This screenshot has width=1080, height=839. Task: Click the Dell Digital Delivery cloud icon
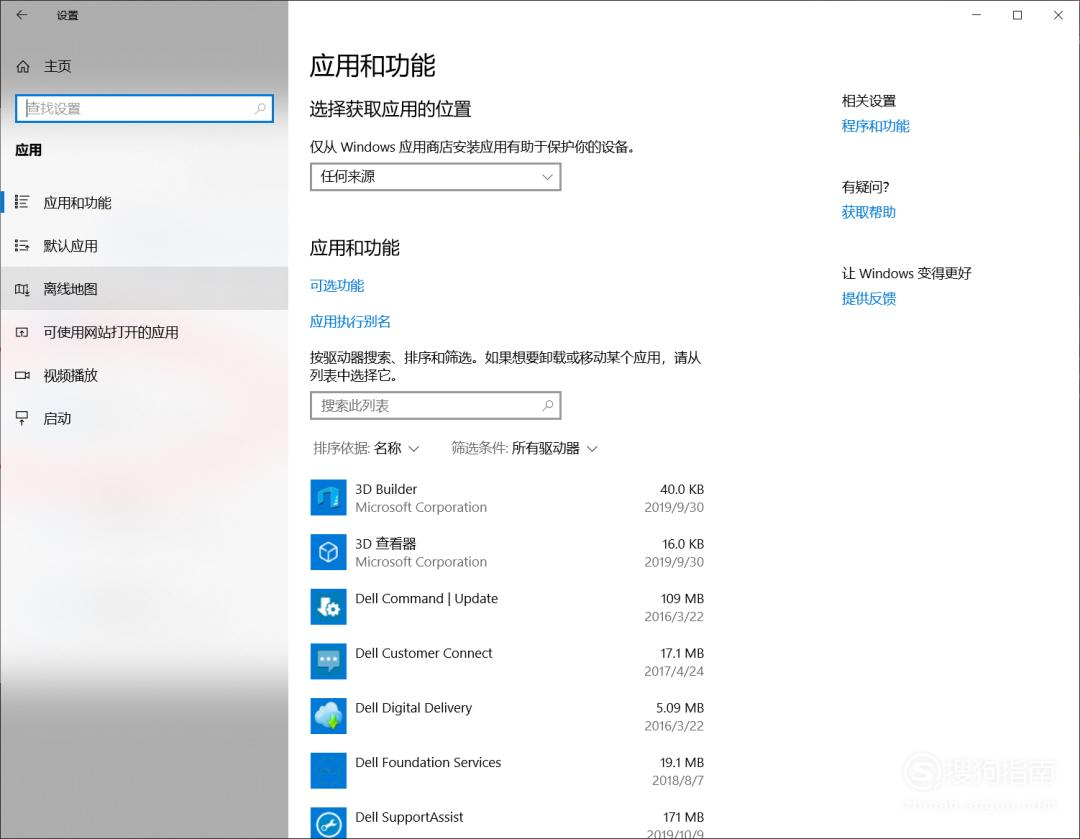pos(328,716)
